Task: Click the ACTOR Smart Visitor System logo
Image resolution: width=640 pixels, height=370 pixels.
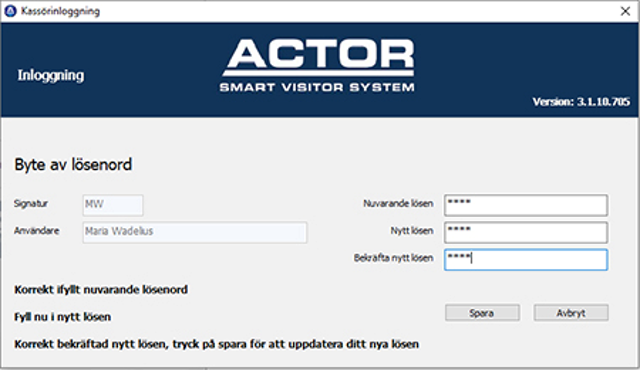Action: click(x=318, y=65)
